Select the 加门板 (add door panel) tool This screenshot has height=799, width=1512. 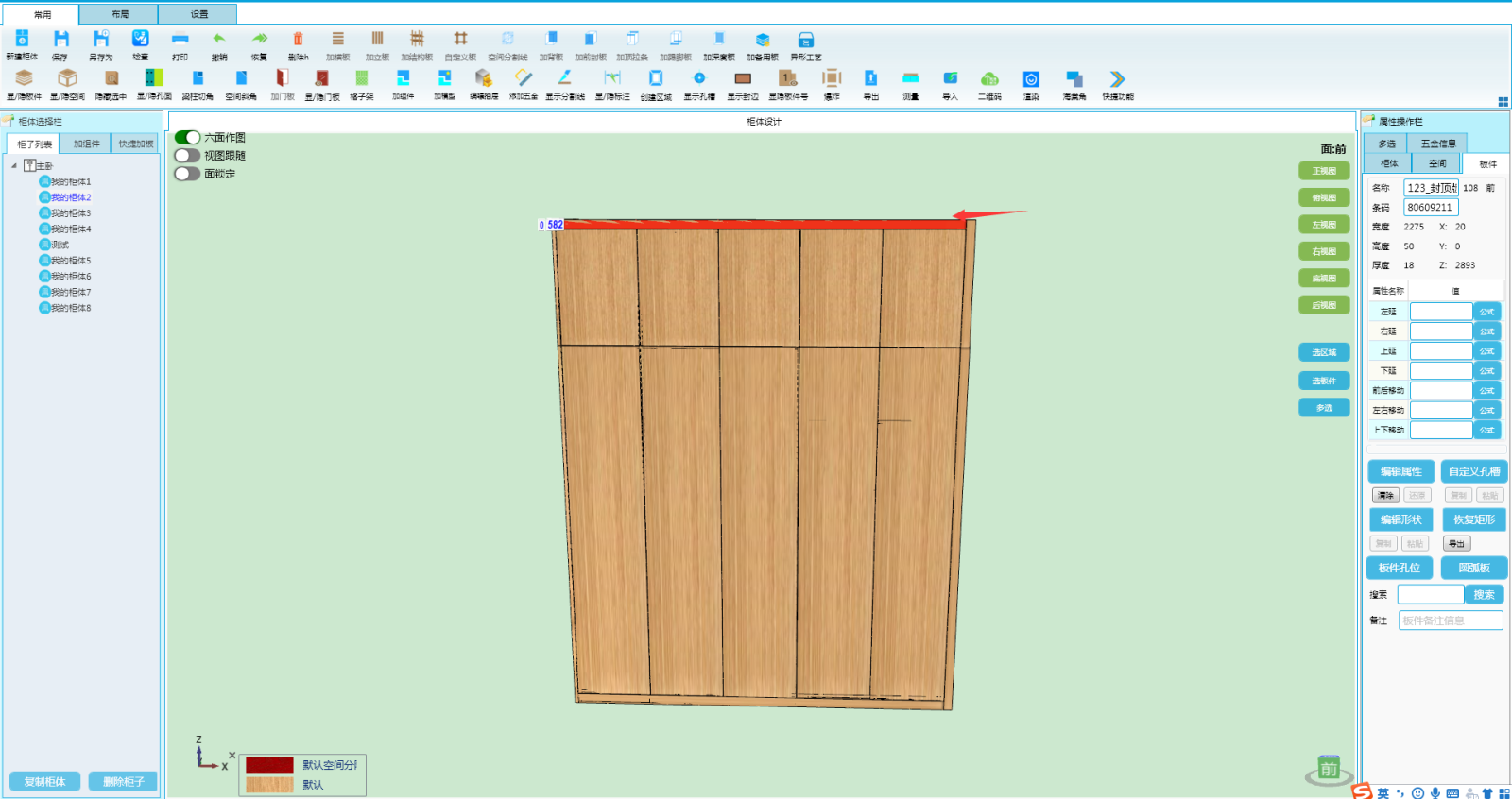coord(283,79)
